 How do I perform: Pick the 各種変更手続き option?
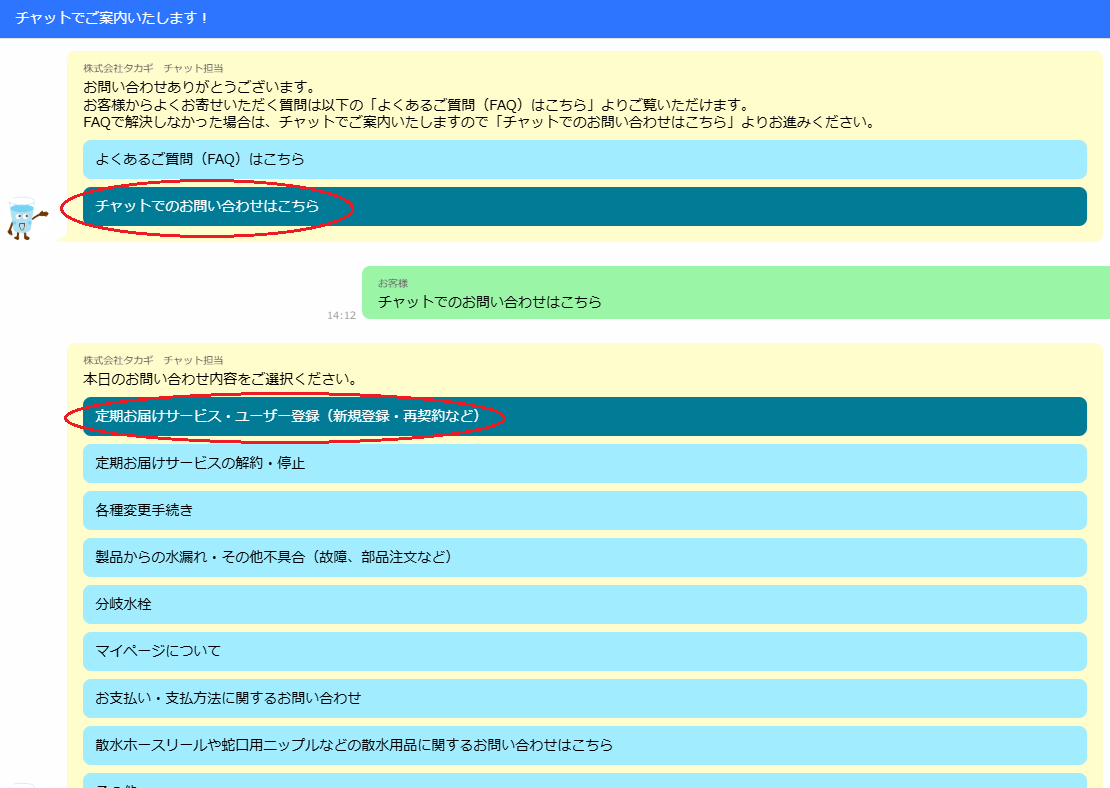pyautogui.click(x=584, y=510)
